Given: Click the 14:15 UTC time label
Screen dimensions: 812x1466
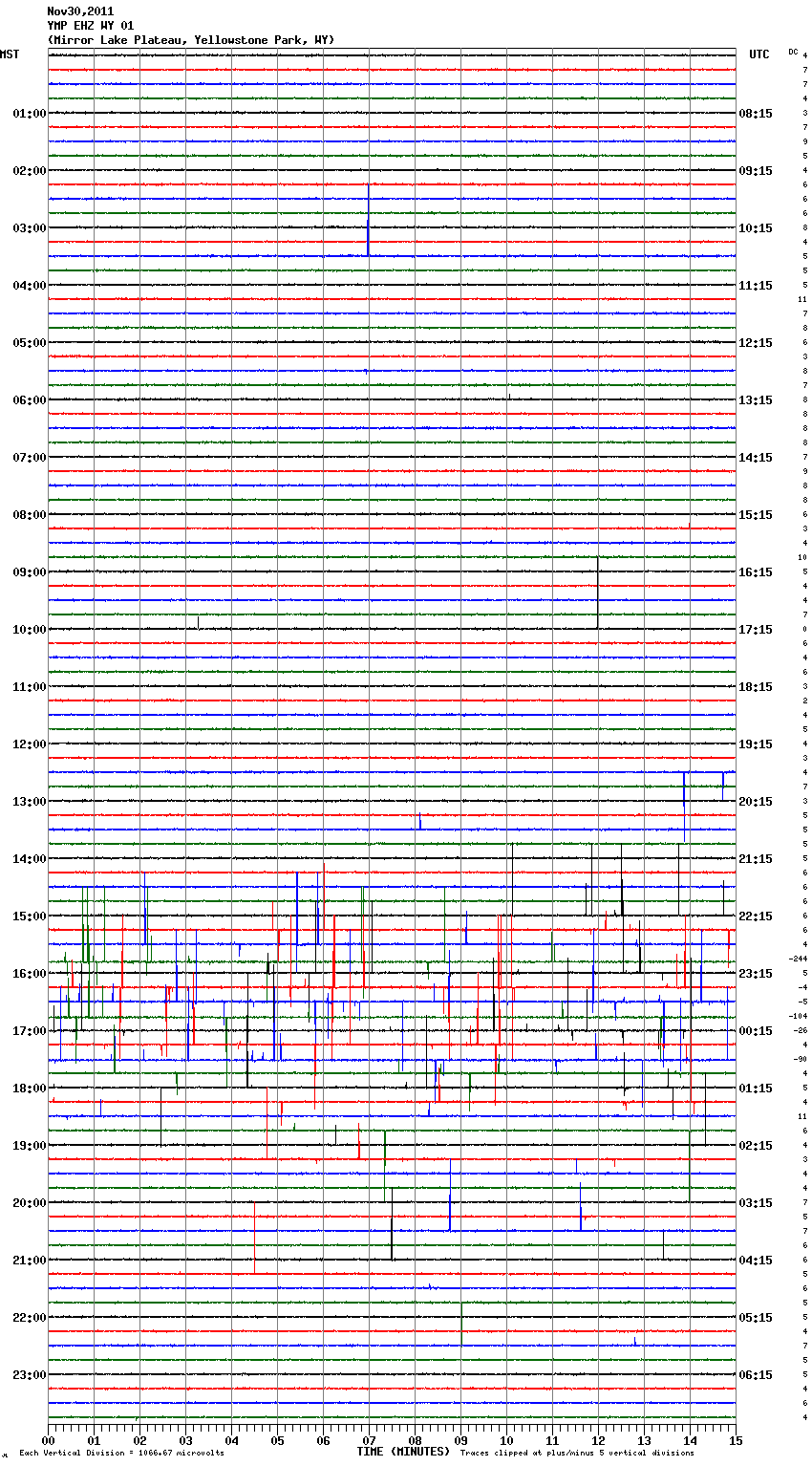Looking at the screenshot, I should point(756,458).
